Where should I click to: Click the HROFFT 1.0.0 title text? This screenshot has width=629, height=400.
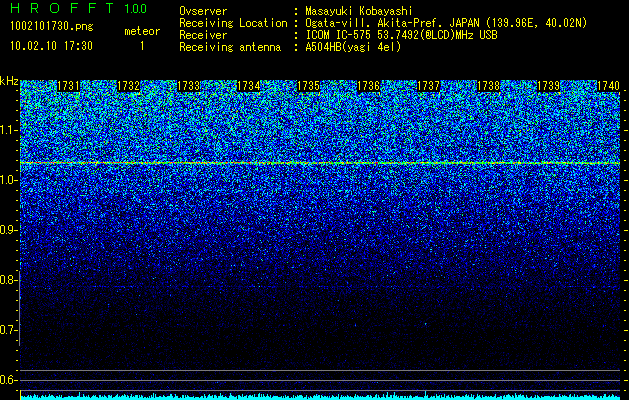(79, 8)
